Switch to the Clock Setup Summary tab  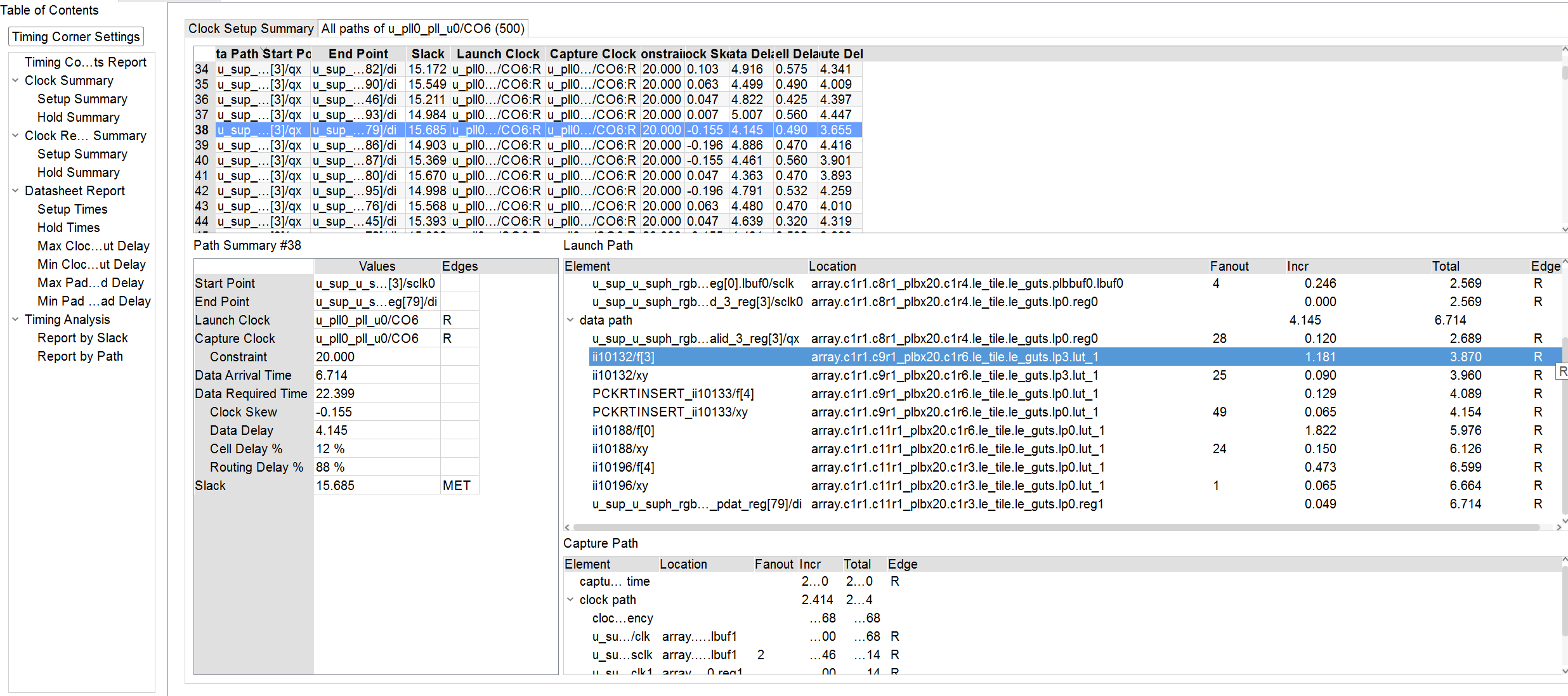coord(251,29)
